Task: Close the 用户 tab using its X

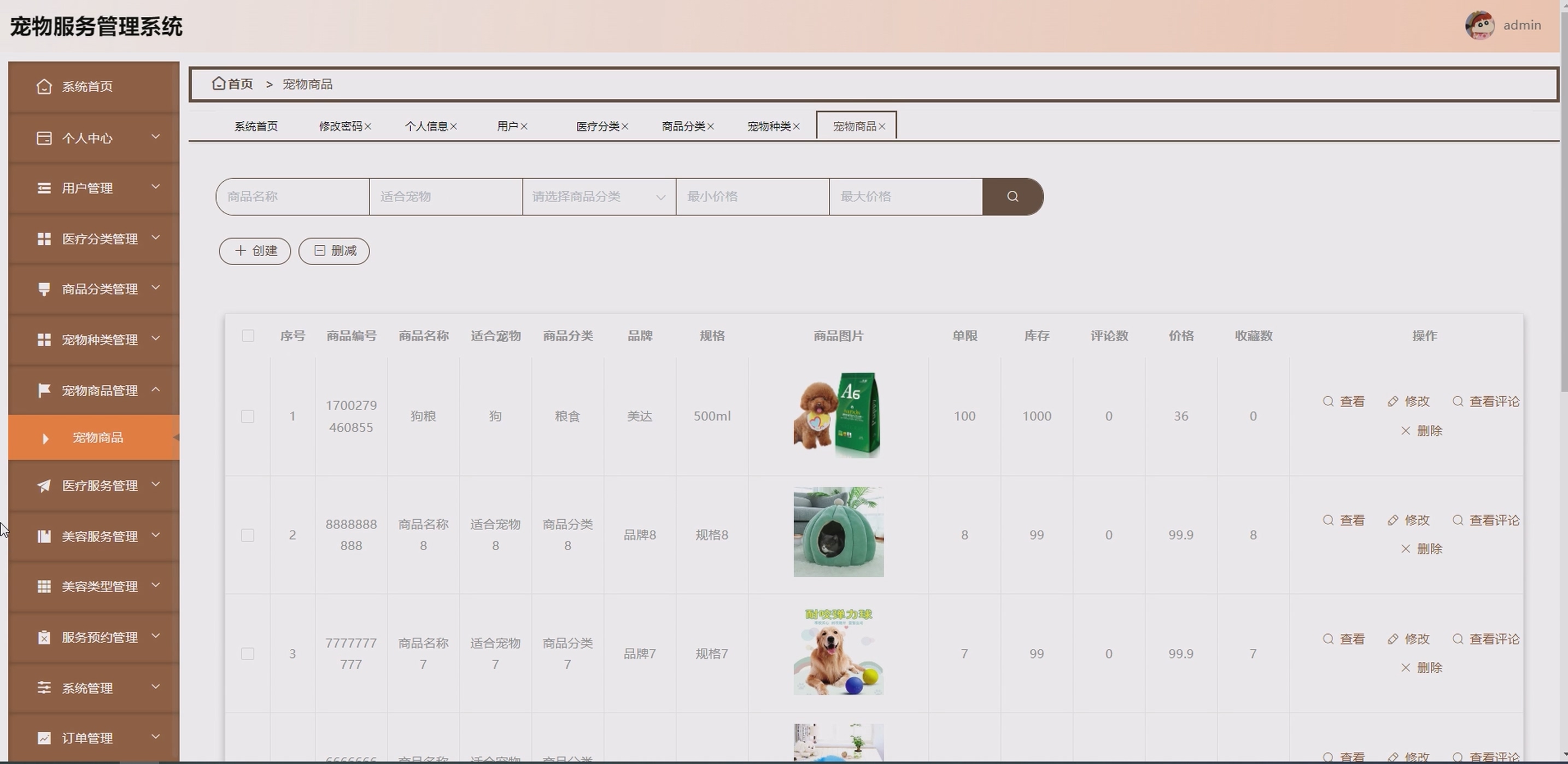Action: (524, 126)
